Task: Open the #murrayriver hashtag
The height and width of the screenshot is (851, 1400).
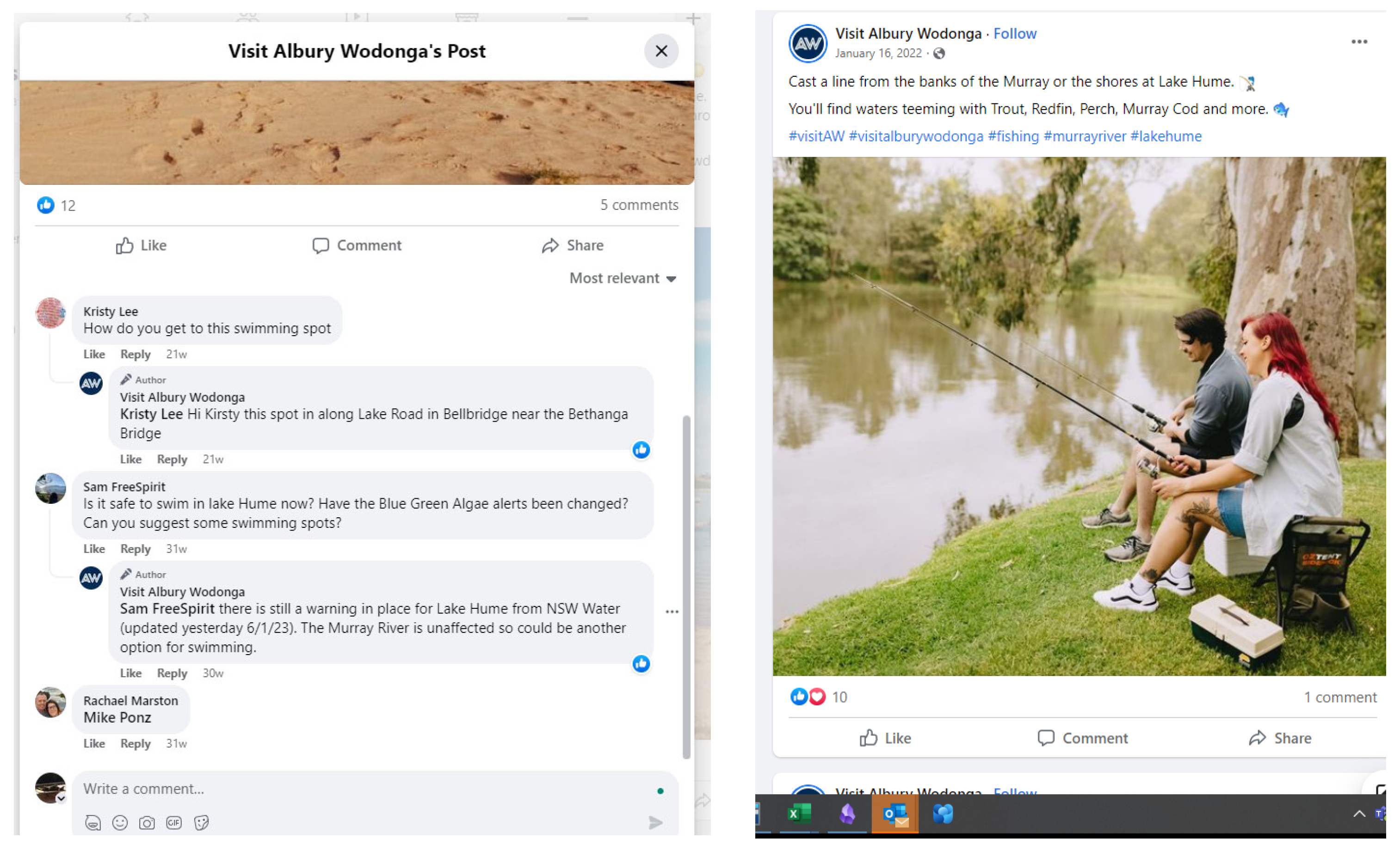Action: click(1085, 136)
